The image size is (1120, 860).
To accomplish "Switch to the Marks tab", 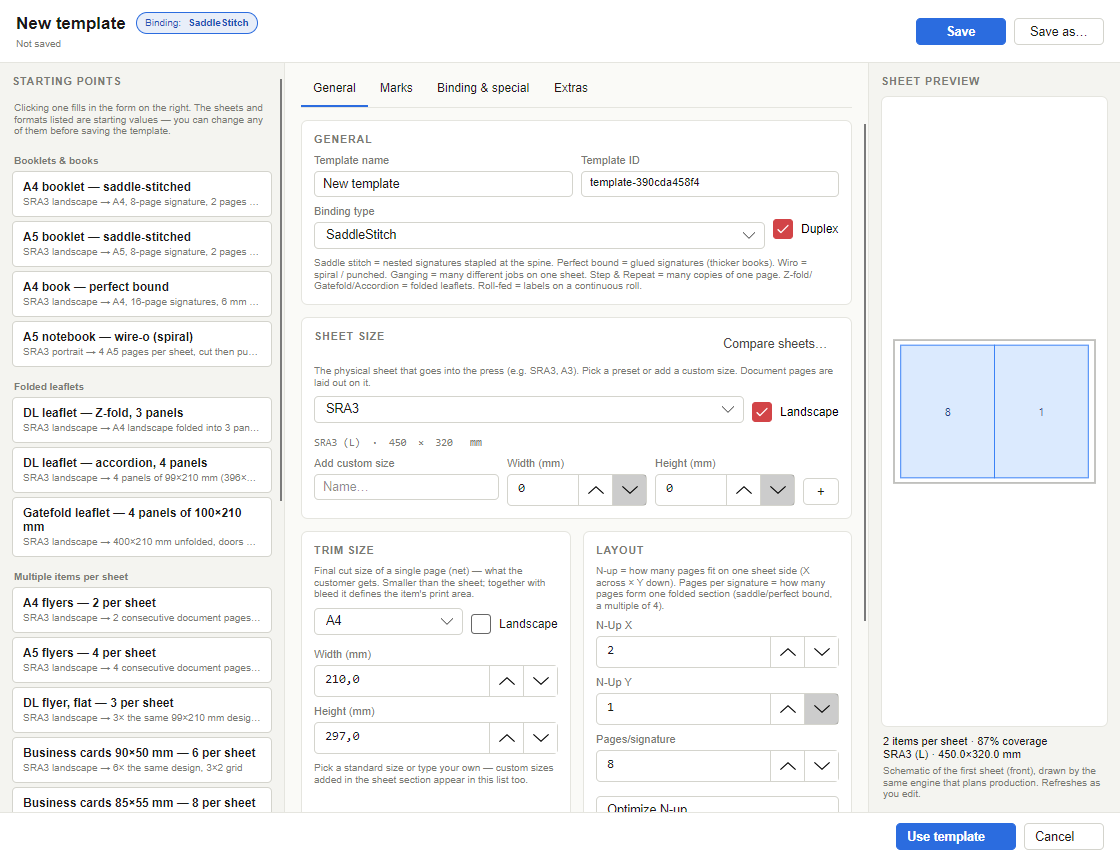I will coord(396,88).
